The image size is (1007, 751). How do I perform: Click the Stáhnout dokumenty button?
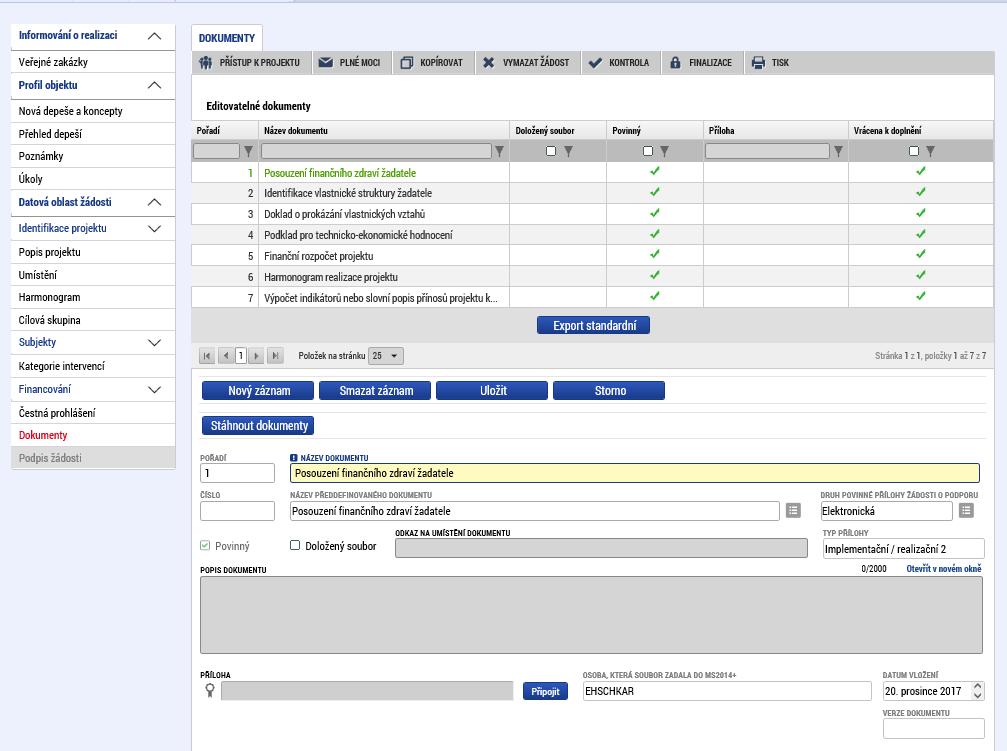click(258, 426)
